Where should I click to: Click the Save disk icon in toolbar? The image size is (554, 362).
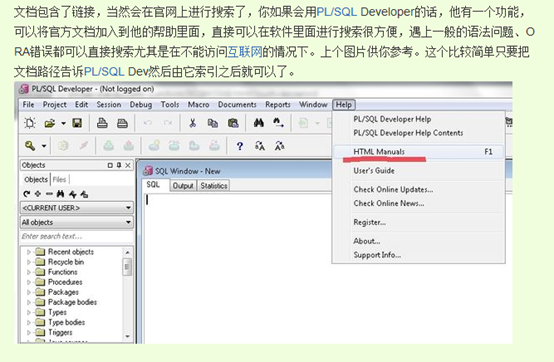(x=77, y=123)
